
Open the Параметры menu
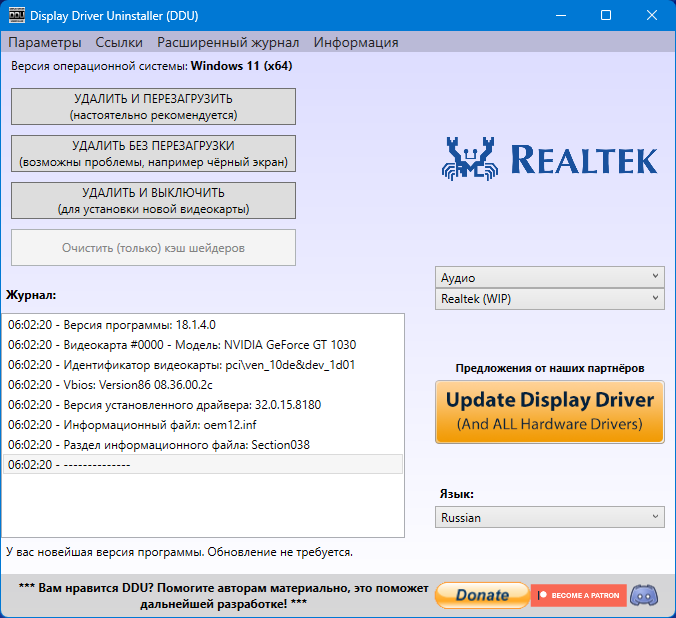45,42
